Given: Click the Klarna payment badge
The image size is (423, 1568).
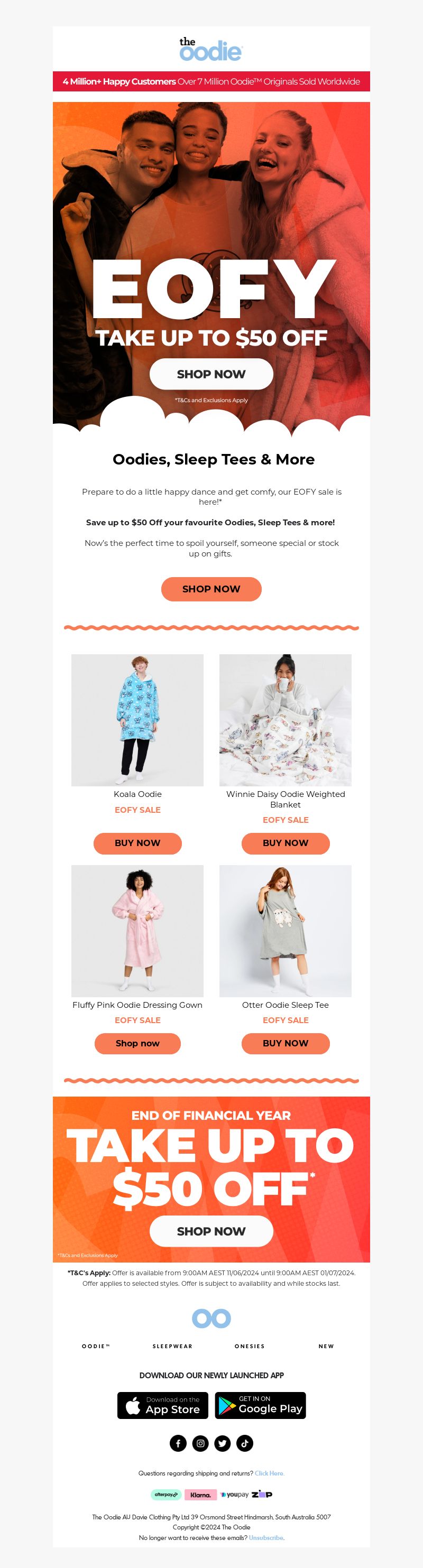Looking at the screenshot, I should (x=200, y=1495).
